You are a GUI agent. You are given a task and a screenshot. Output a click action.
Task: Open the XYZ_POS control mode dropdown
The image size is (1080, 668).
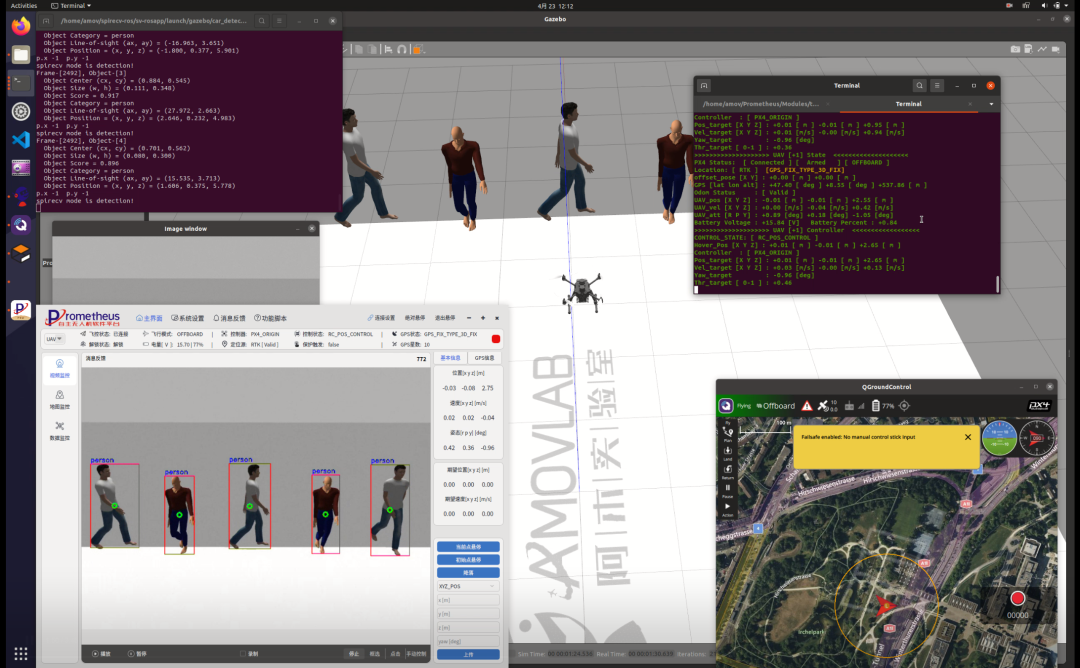pos(468,586)
